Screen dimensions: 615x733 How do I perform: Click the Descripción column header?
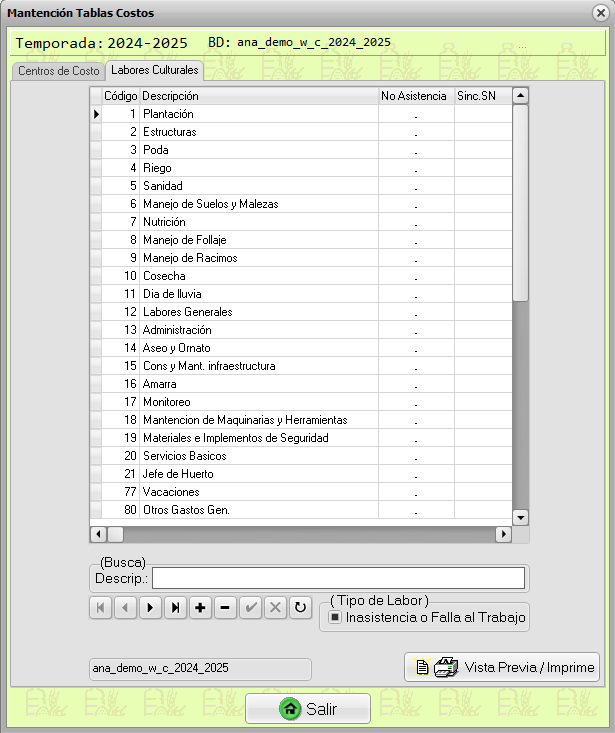tap(259, 96)
